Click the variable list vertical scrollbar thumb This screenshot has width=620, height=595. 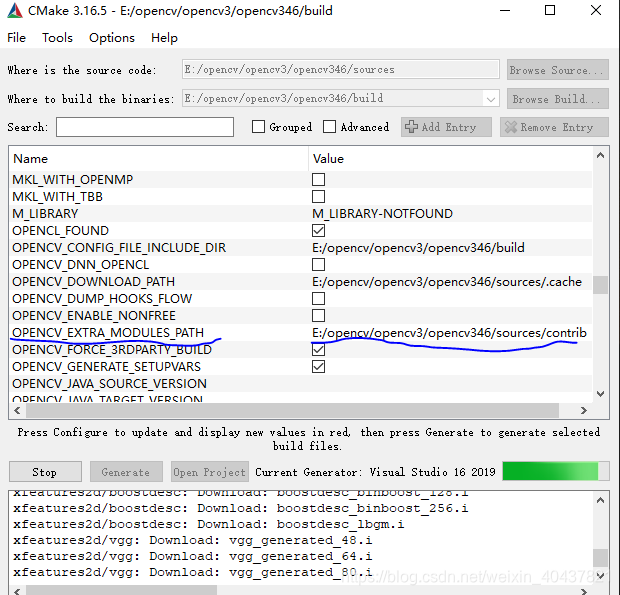pyautogui.click(x=600, y=285)
